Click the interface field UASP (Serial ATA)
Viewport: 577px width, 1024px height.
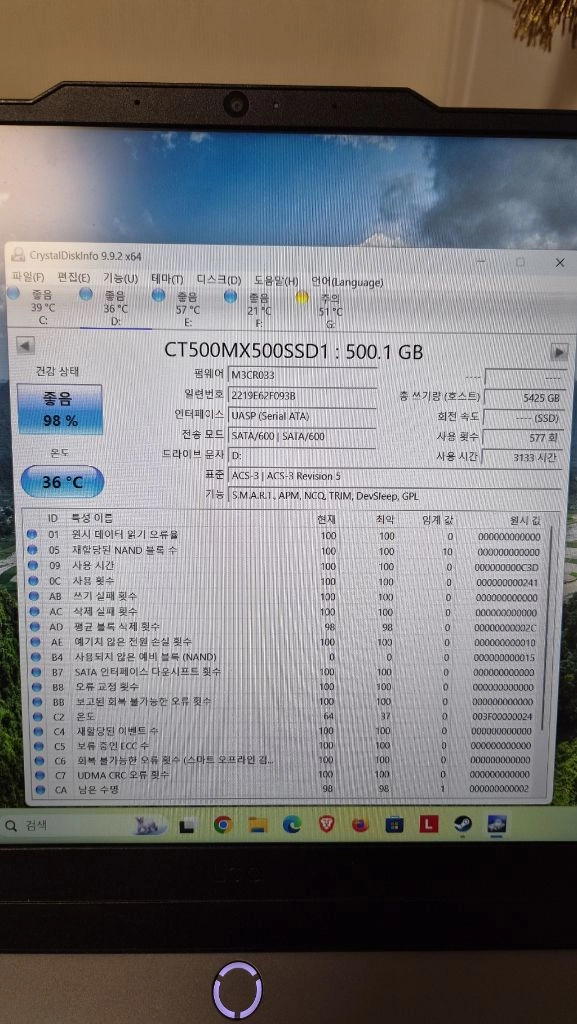pyautogui.click(x=302, y=415)
